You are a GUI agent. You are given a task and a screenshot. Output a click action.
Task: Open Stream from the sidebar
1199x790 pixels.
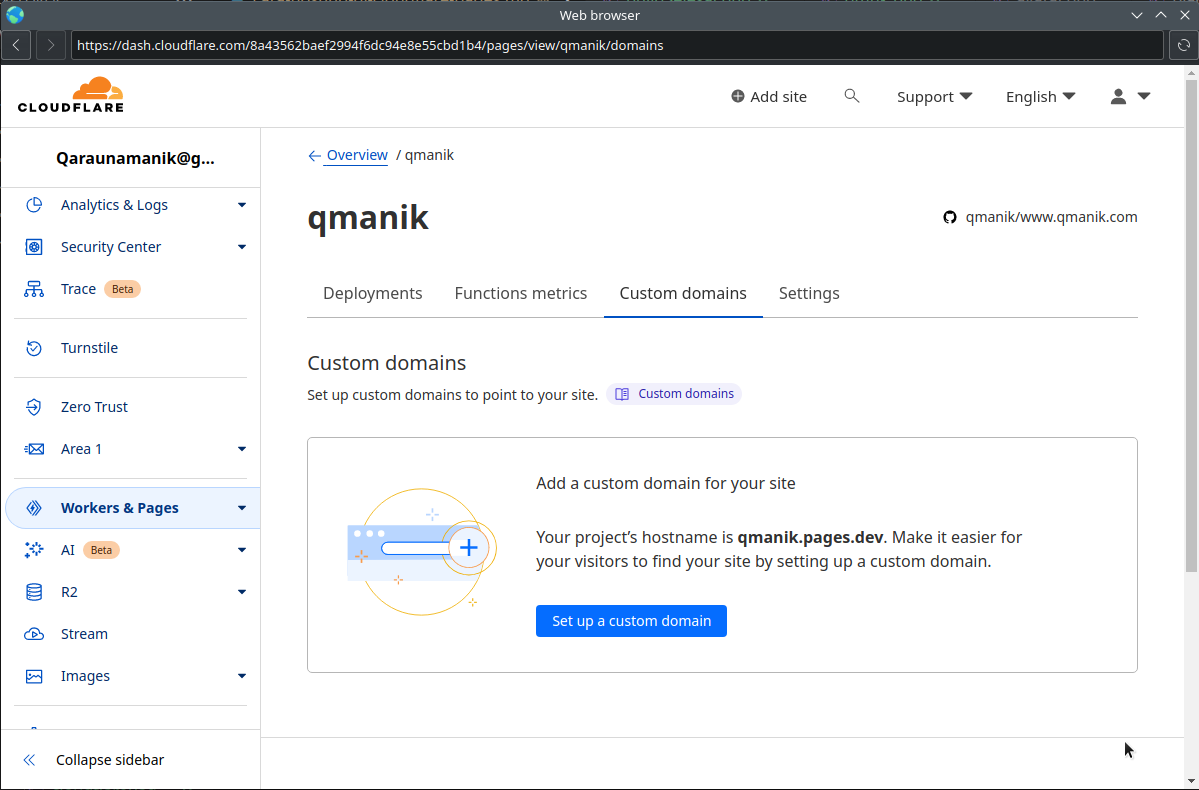pos(83,633)
